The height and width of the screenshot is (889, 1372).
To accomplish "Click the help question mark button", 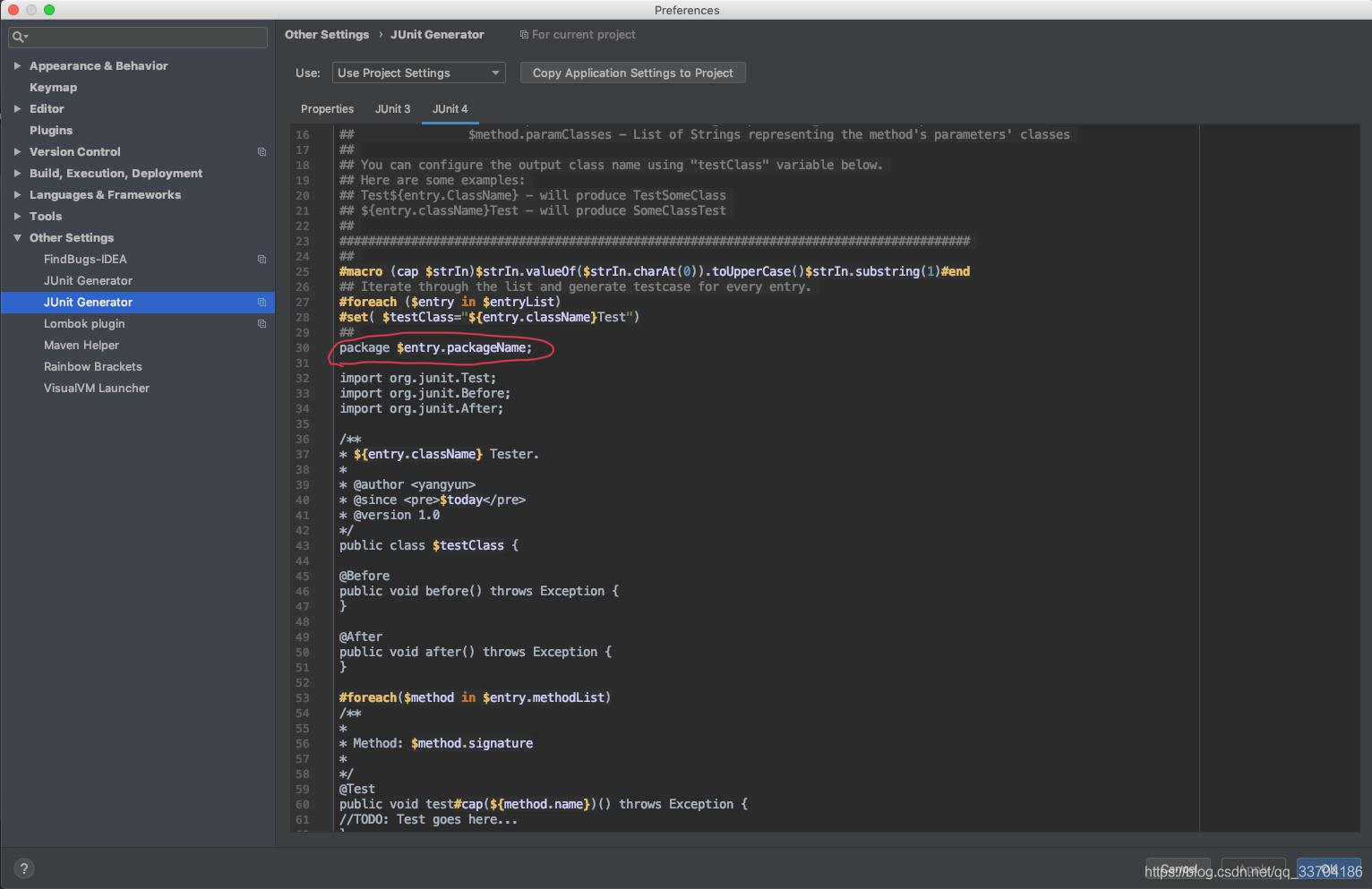I will [24, 868].
